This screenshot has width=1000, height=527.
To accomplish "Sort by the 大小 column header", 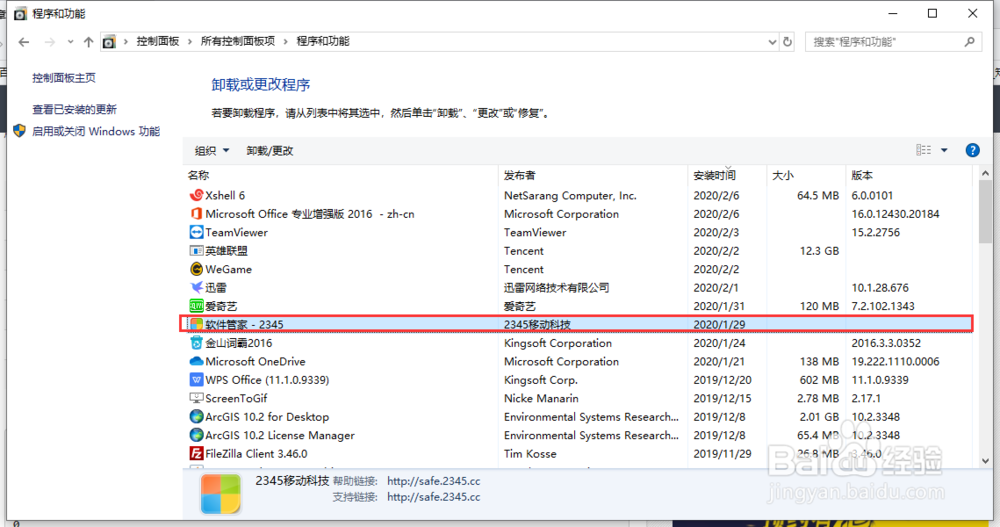I will (x=783, y=175).
